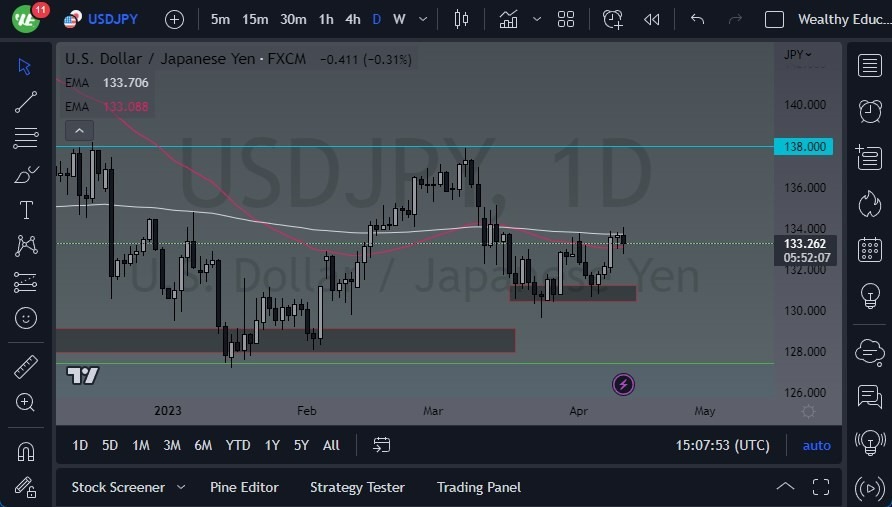Select the brush drawing tool
The height and width of the screenshot is (507, 892).
pyautogui.click(x=26, y=174)
